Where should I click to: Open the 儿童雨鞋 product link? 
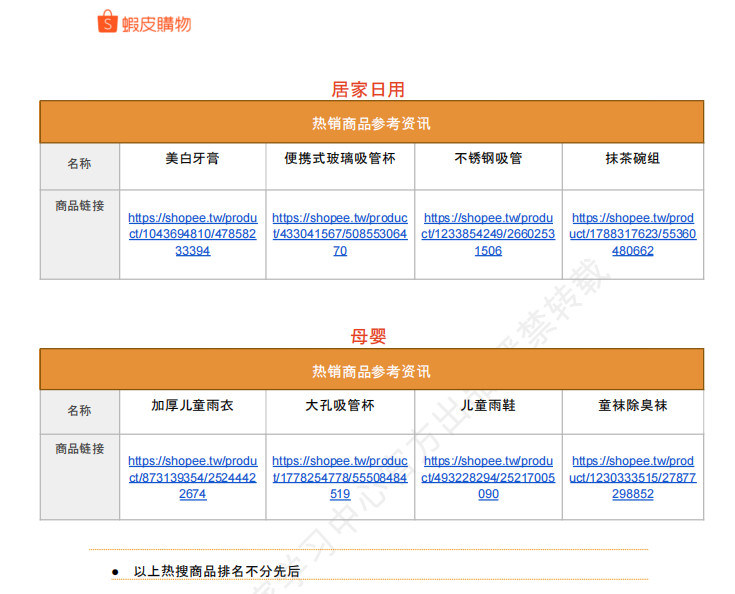488,477
